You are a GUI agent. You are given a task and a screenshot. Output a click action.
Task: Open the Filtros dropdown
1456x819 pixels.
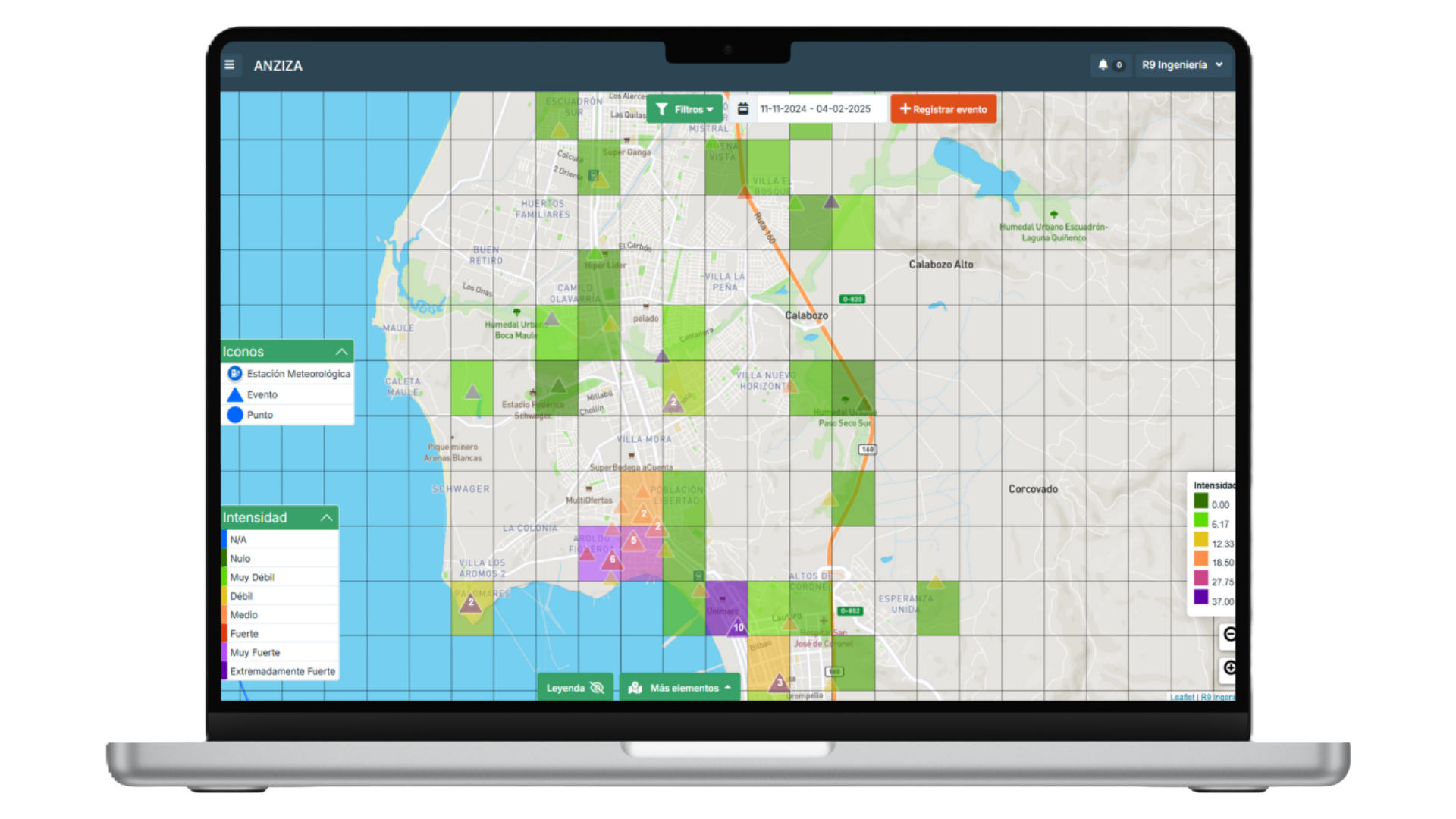tap(684, 109)
